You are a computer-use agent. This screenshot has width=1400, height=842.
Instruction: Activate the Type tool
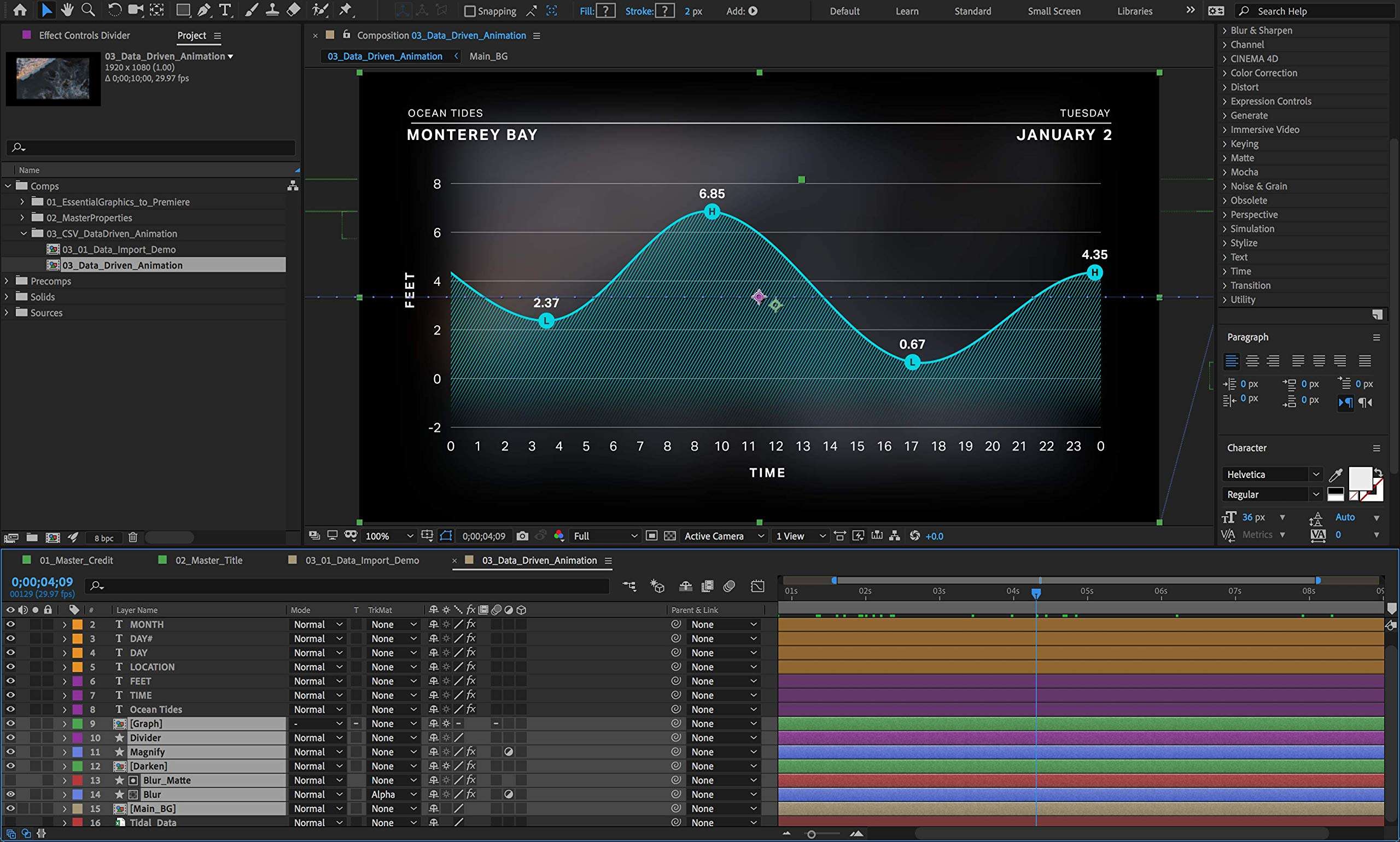click(x=225, y=10)
